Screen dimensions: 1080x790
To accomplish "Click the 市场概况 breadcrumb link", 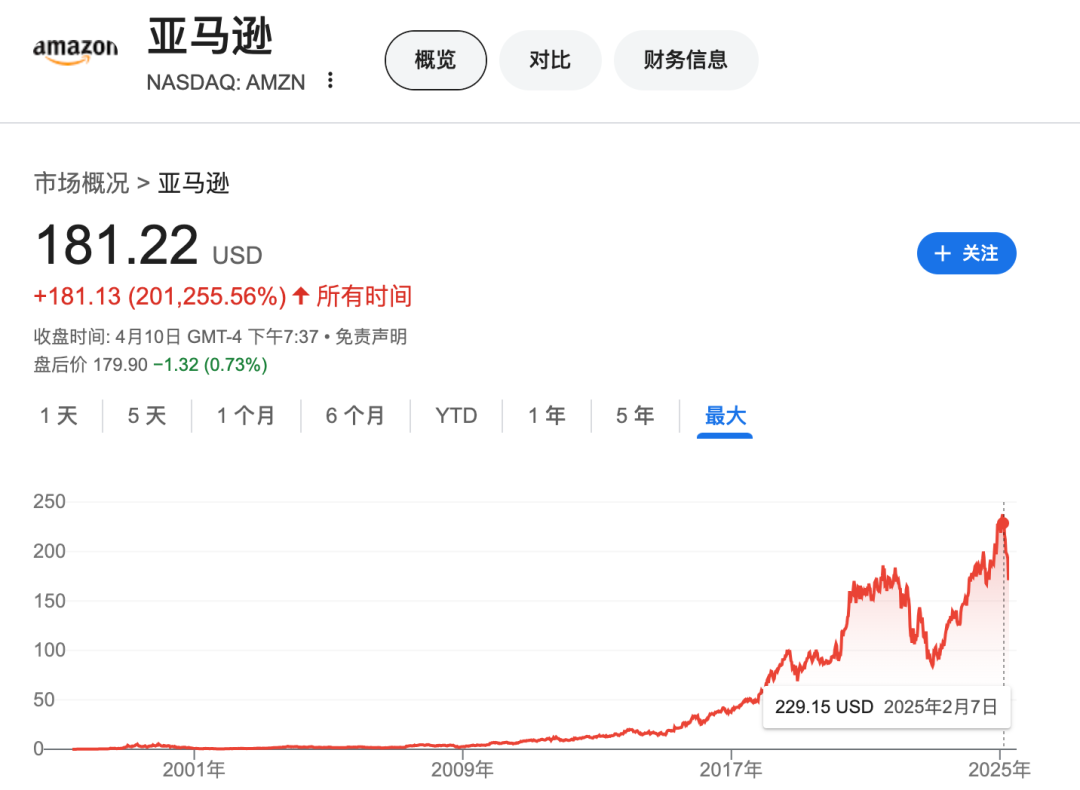I will (x=81, y=183).
